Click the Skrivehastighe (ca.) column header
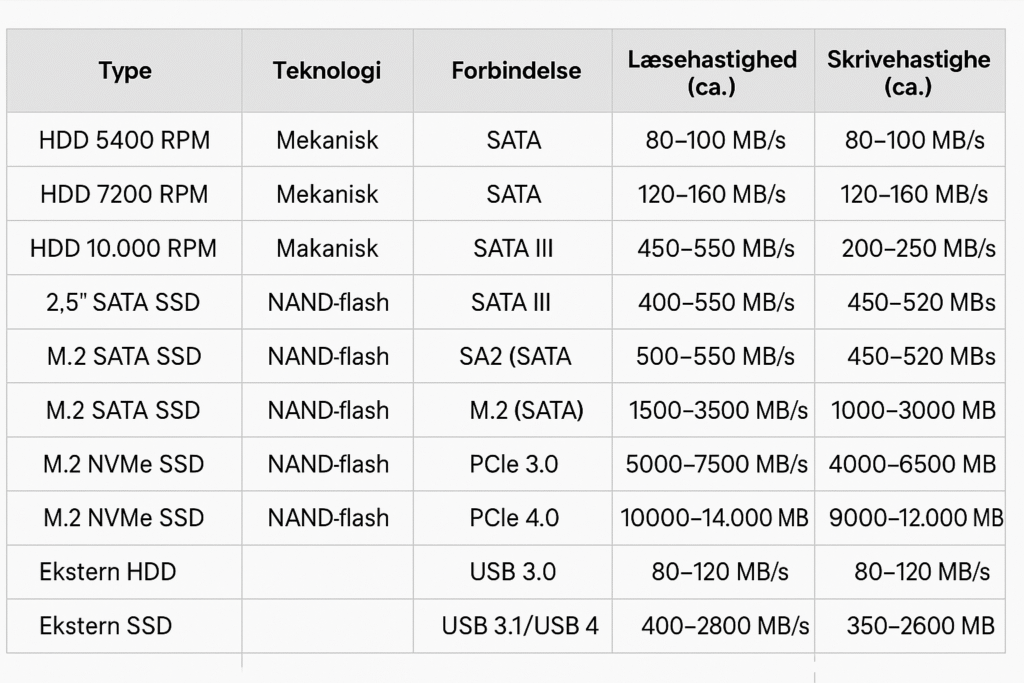 pyautogui.click(x=908, y=72)
